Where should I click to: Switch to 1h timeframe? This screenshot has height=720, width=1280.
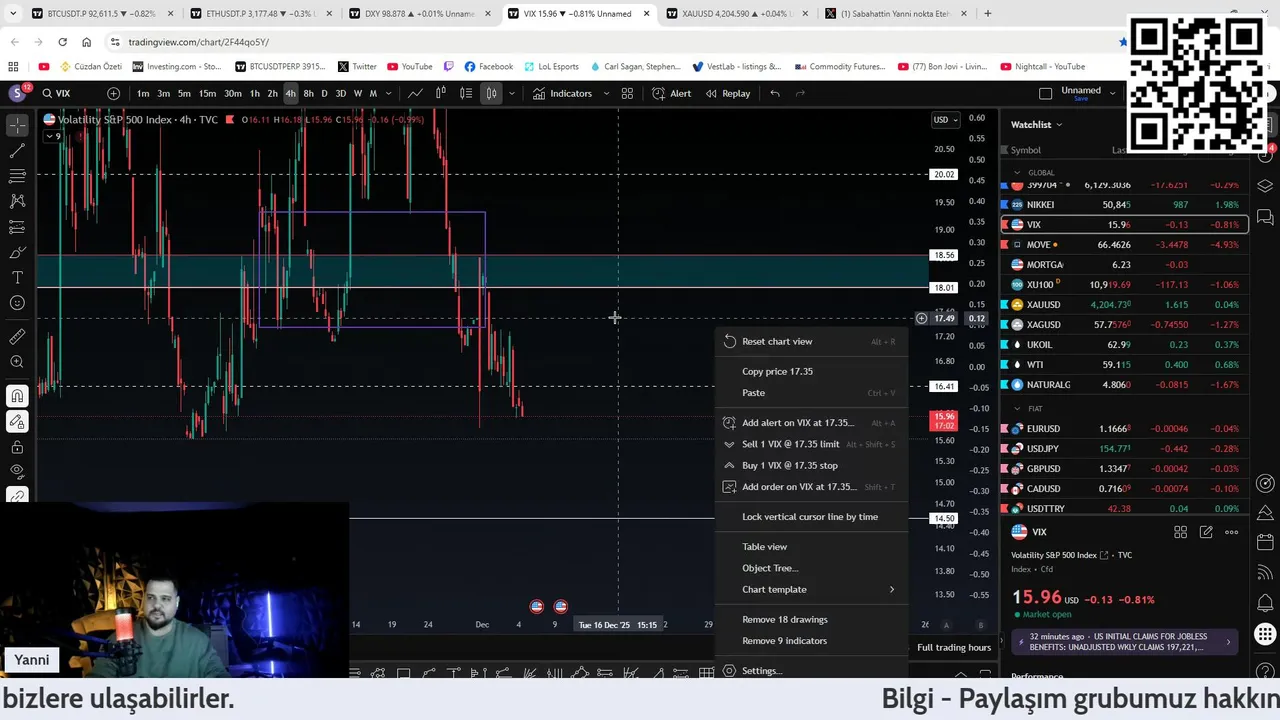[x=254, y=93]
